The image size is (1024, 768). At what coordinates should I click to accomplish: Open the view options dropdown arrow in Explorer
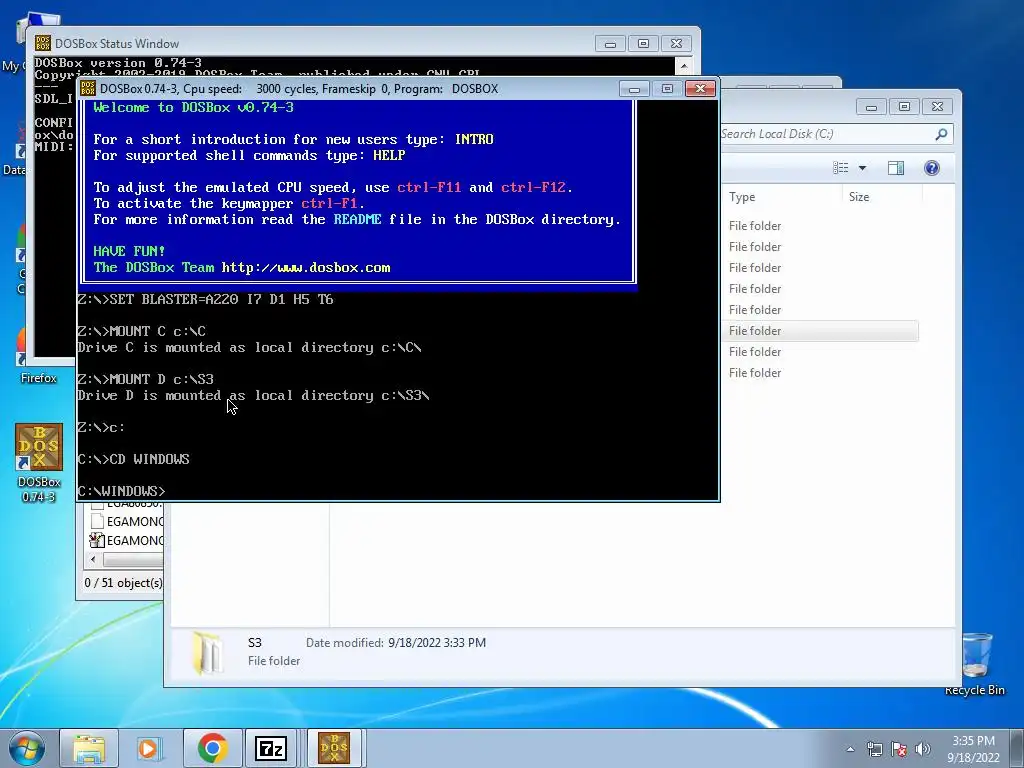[x=862, y=168]
